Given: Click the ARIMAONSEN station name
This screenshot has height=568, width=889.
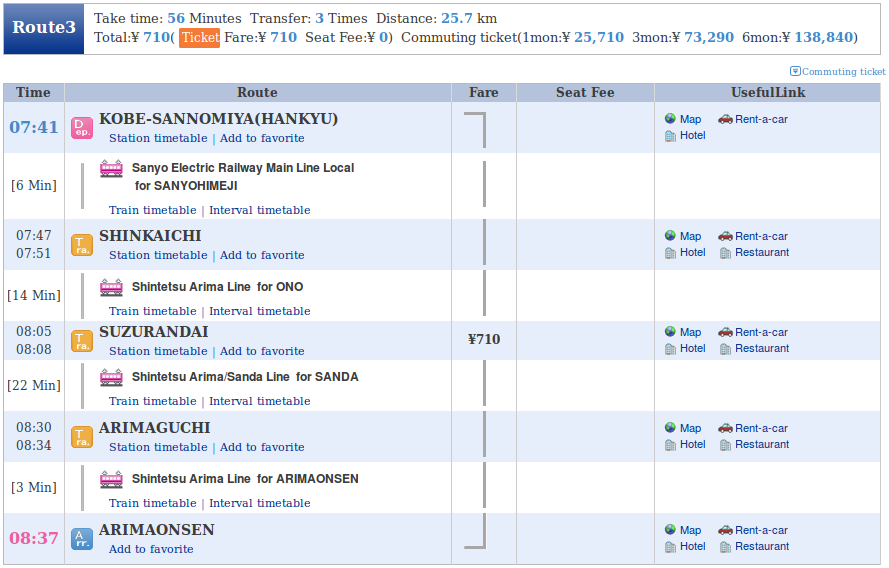Looking at the screenshot, I should (x=157, y=530).
